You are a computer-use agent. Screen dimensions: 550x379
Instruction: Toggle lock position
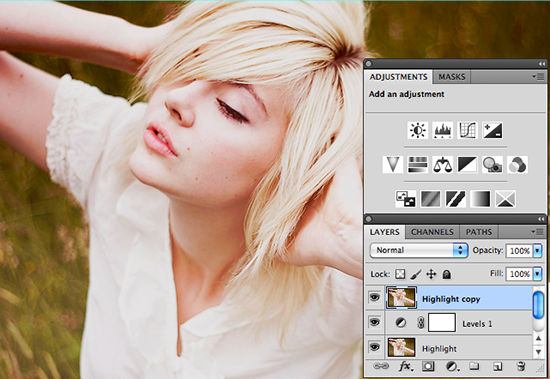click(431, 274)
